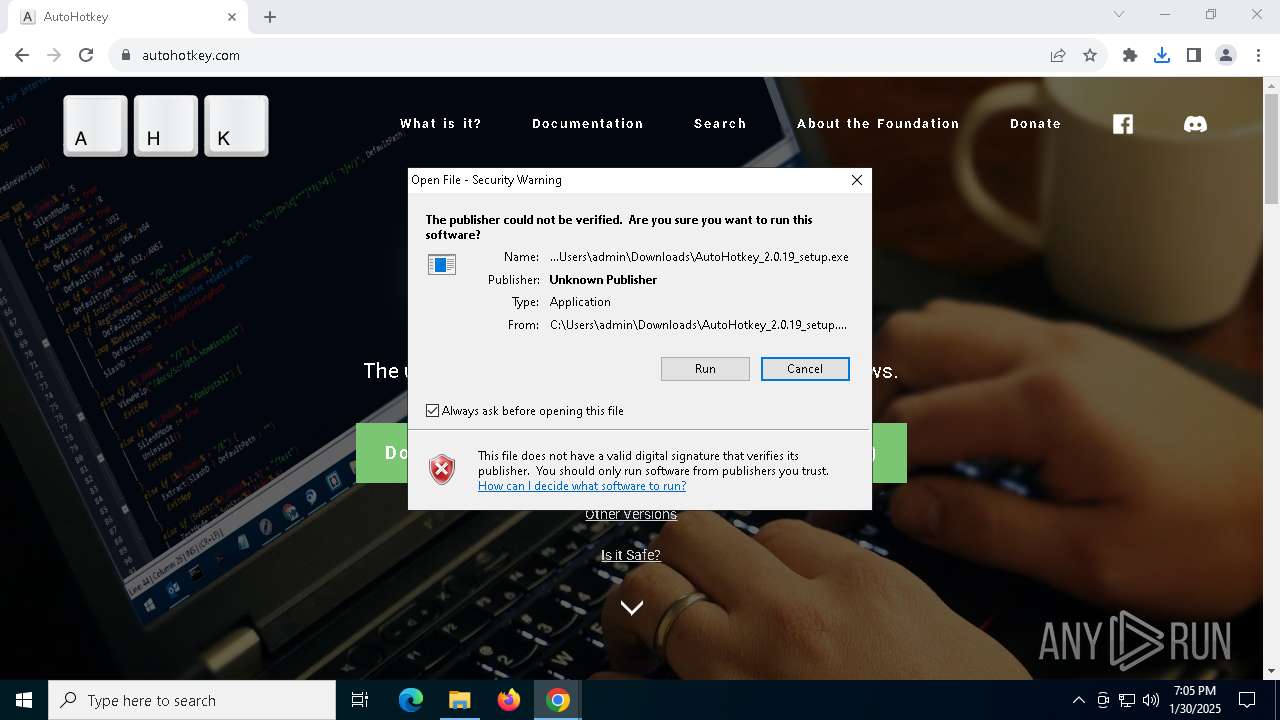Viewport: 1280px width, 720px height.
Task: Launch Firefox from taskbar
Action: tap(509, 700)
